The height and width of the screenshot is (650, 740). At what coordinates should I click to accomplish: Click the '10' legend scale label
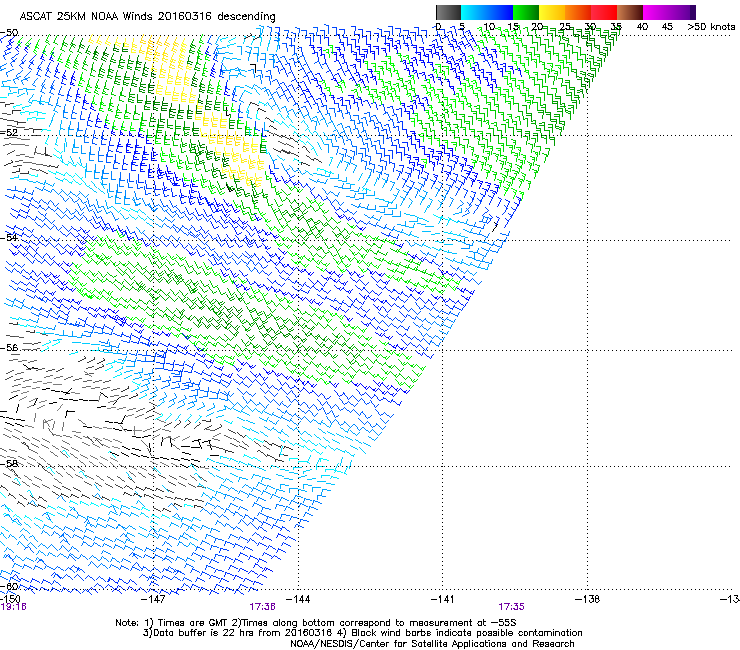(x=489, y=26)
